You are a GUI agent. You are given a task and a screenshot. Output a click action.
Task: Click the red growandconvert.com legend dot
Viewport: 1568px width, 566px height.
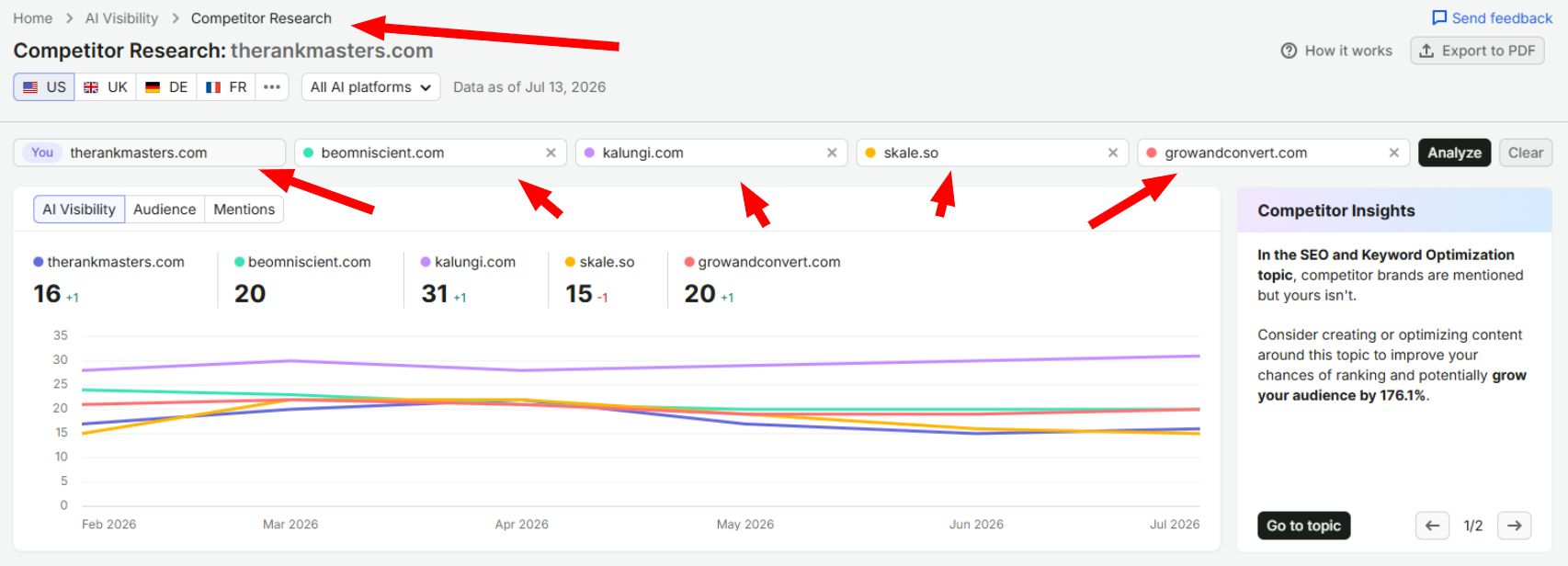click(689, 262)
